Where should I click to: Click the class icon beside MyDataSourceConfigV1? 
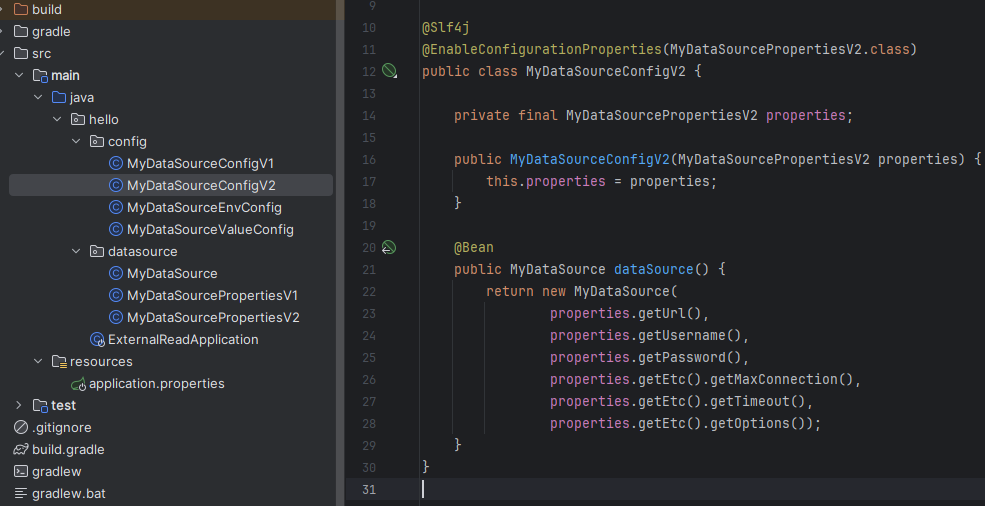click(x=116, y=163)
